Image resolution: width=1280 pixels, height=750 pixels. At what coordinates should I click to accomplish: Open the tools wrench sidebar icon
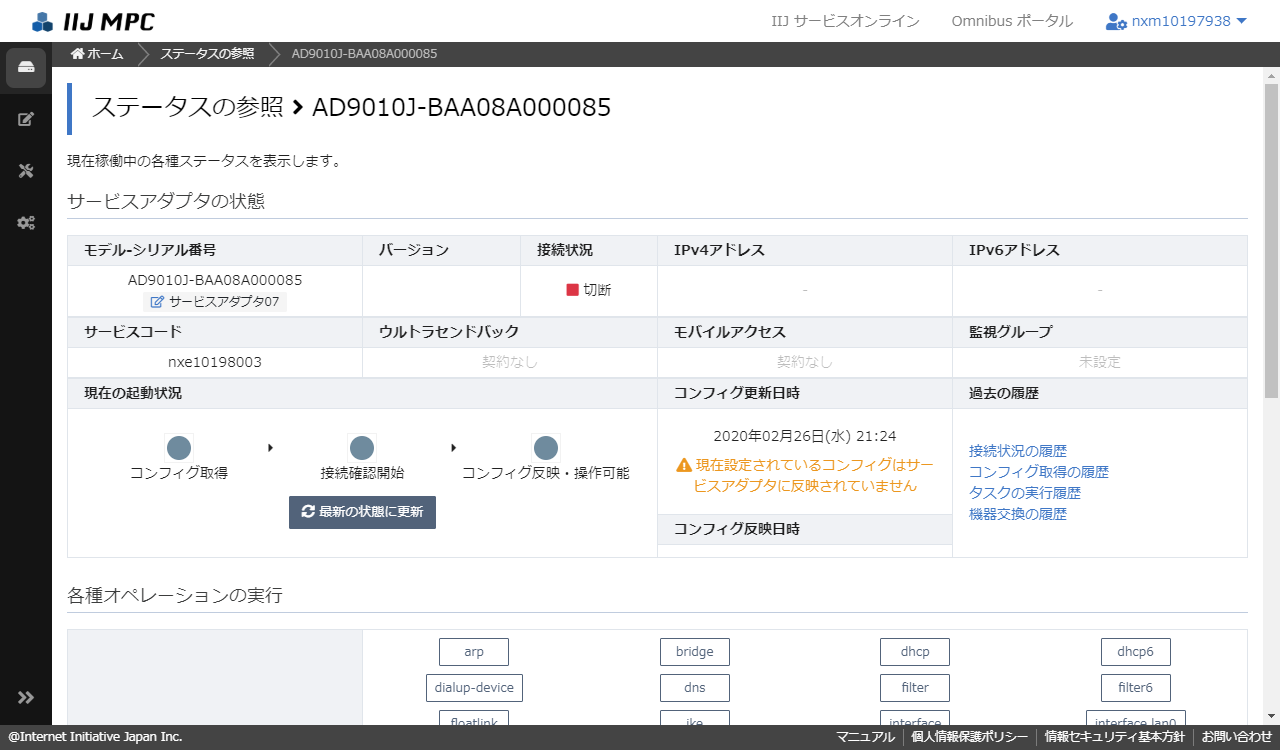point(26,171)
